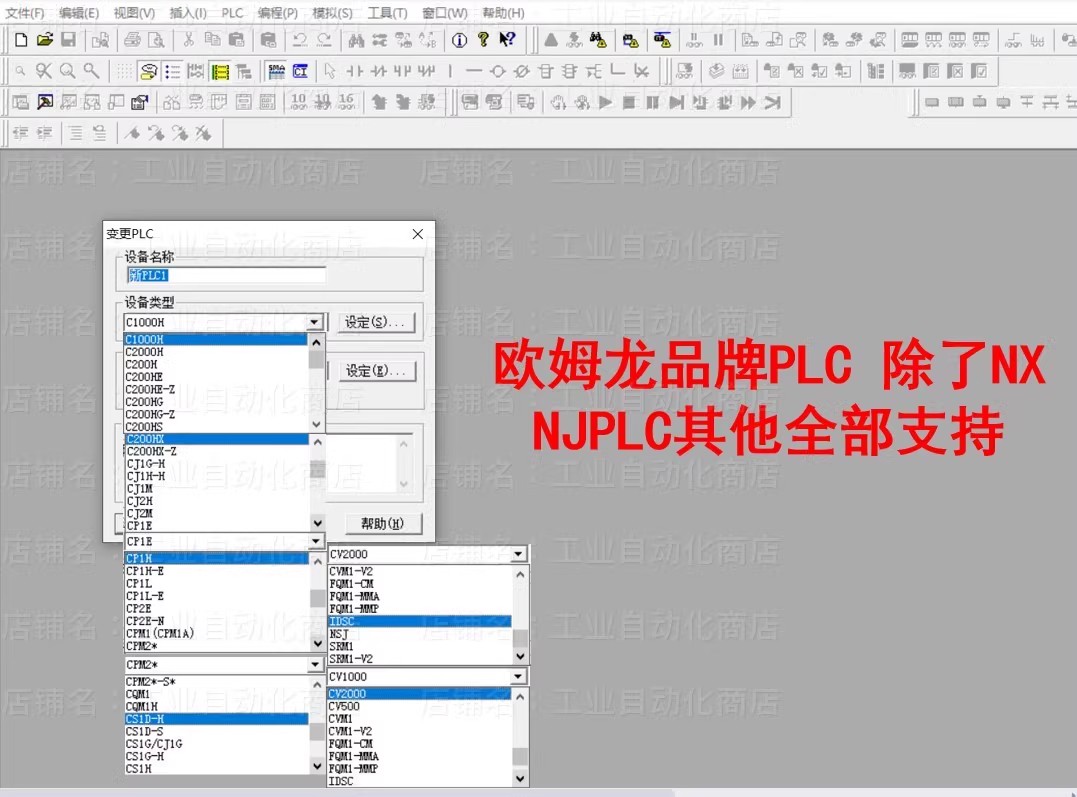Click the fast-forward double arrow icon
The image size is (1077, 797).
click(x=748, y=102)
